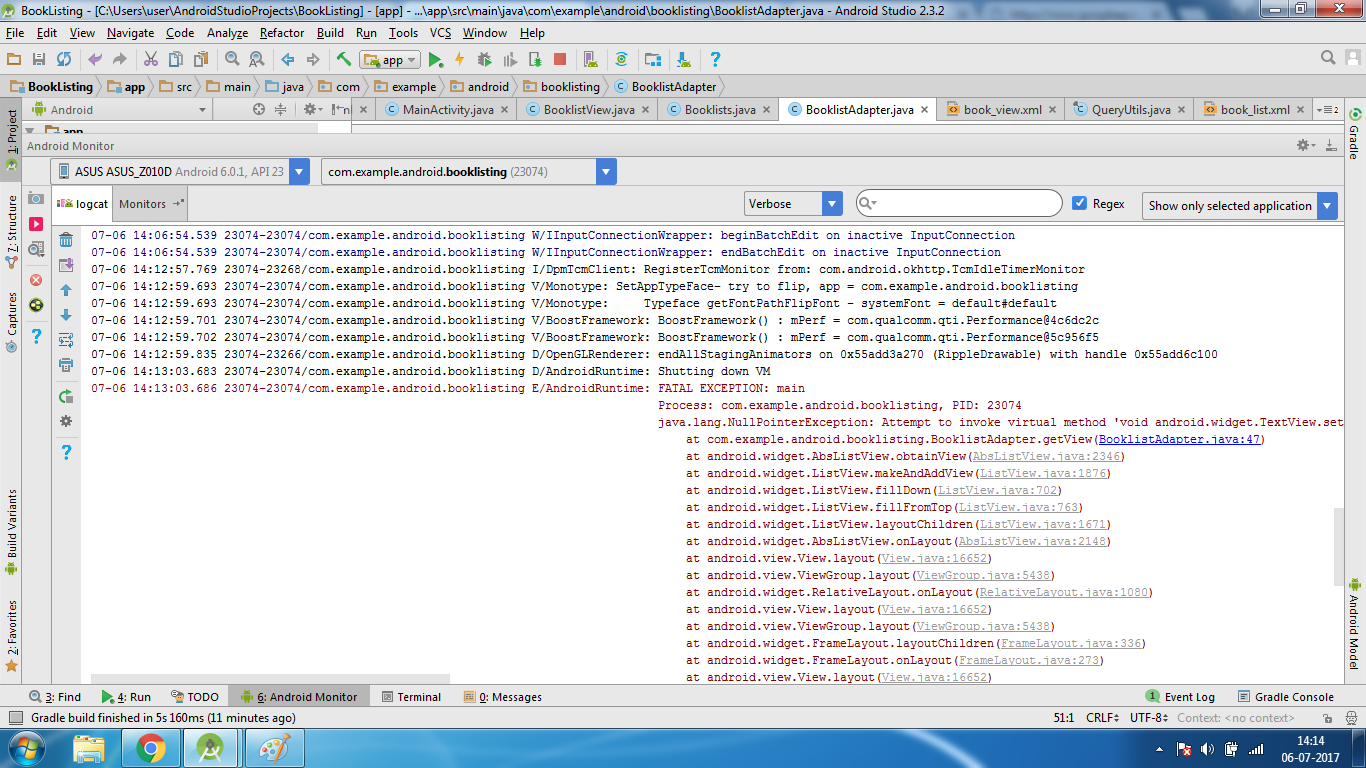Open the SDK Manager download icon
The image size is (1366, 768).
coord(684,60)
